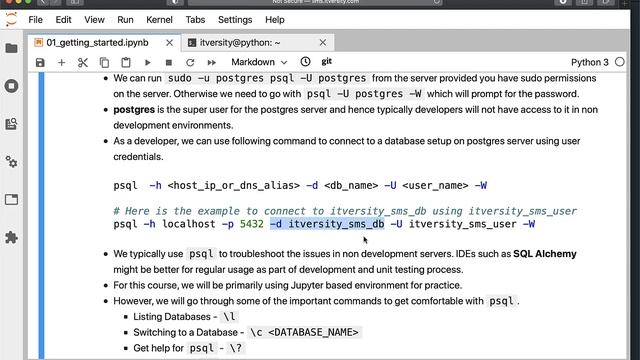Click 'itversity_sms_user' in the psql command
The height and width of the screenshot is (360, 640).
point(463,224)
